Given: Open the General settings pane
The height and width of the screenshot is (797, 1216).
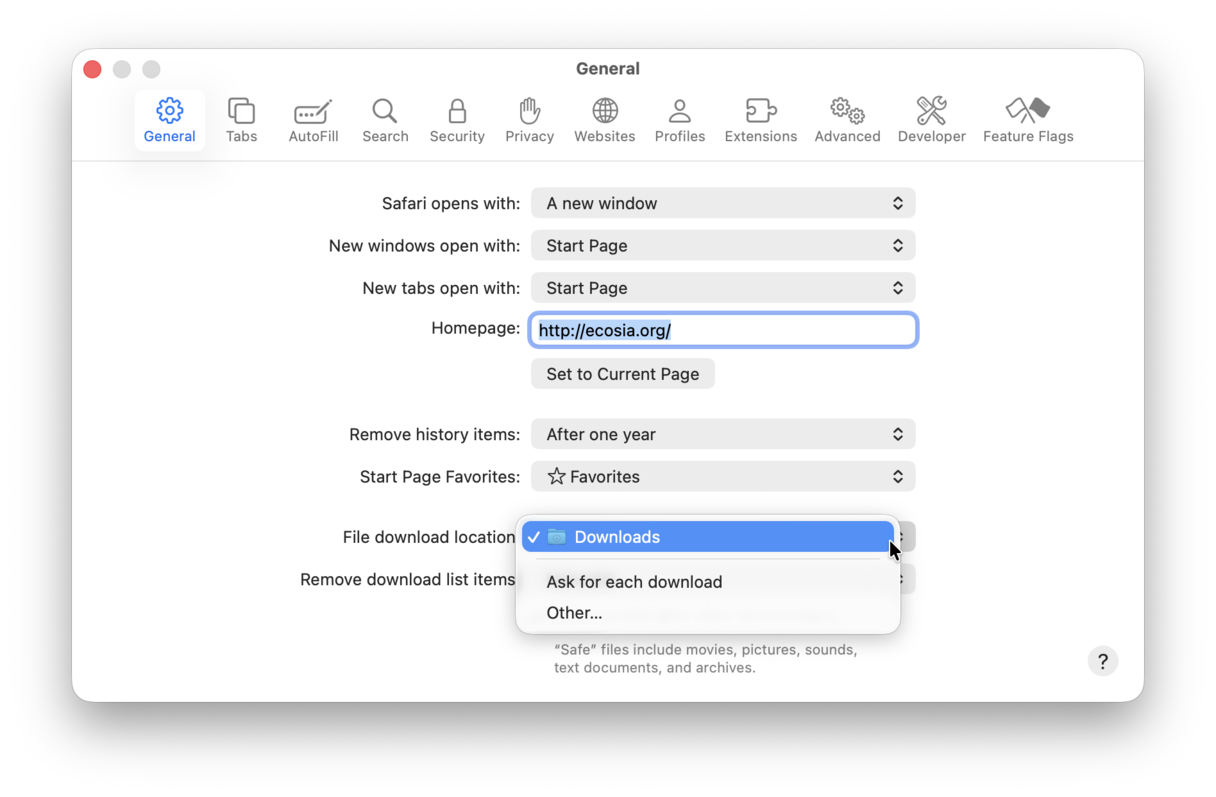Looking at the screenshot, I should click(170, 120).
